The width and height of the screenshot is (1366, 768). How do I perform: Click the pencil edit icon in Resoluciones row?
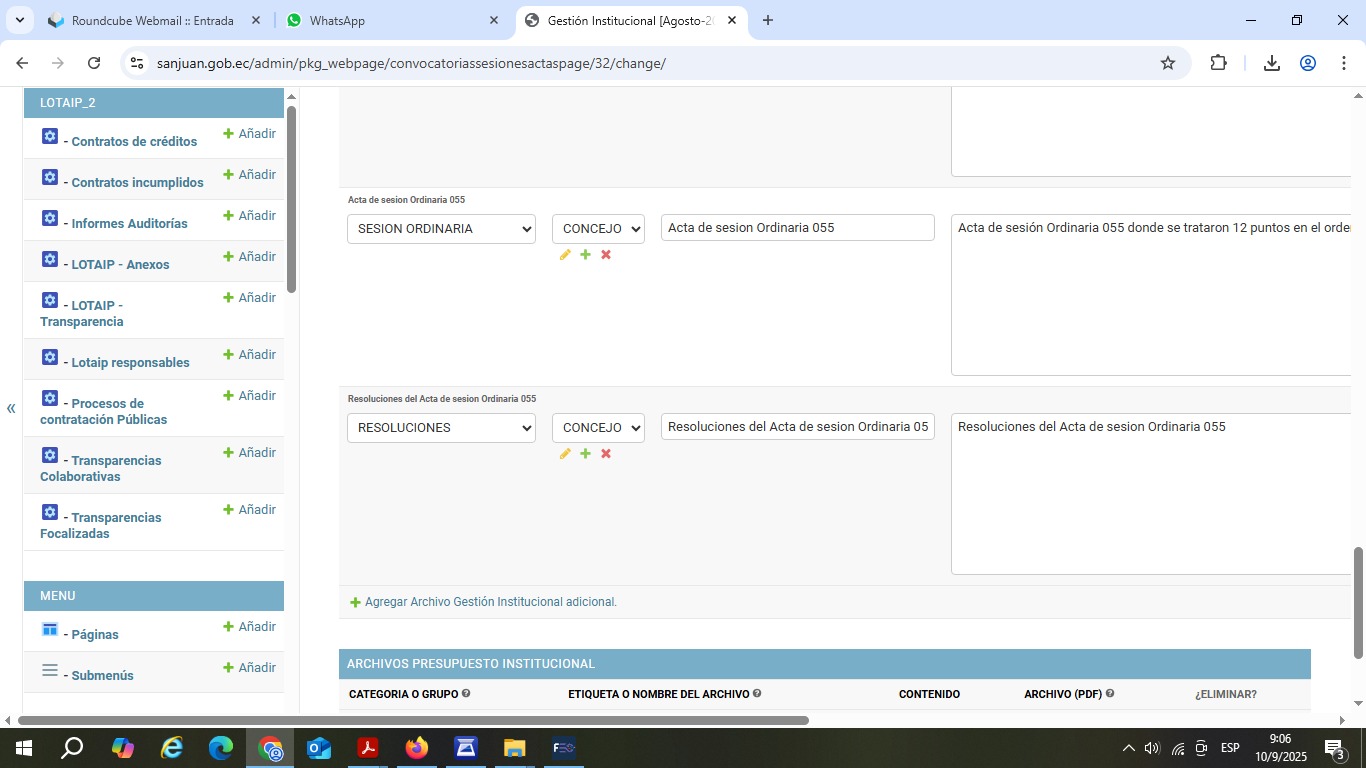(565, 454)
